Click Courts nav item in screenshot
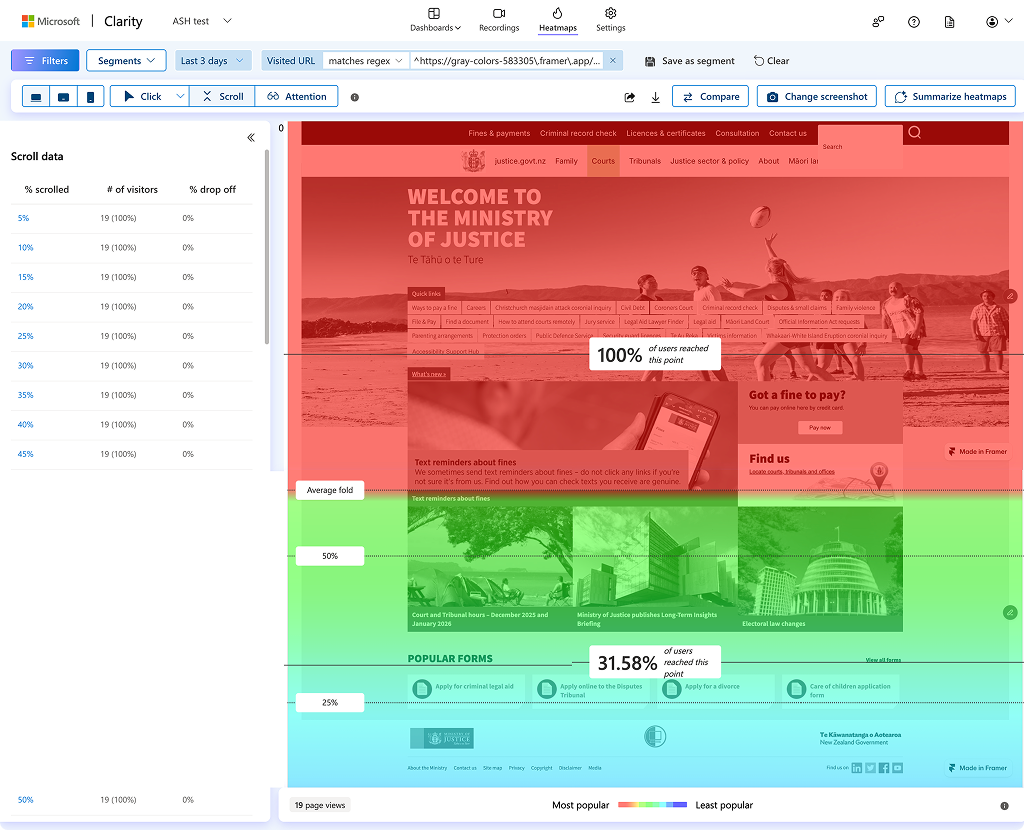Screen dimensions: 1024x830 (603, 161)
